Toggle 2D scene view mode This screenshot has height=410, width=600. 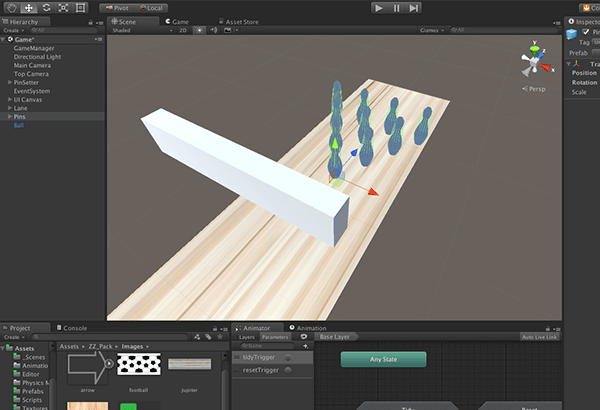183,30
